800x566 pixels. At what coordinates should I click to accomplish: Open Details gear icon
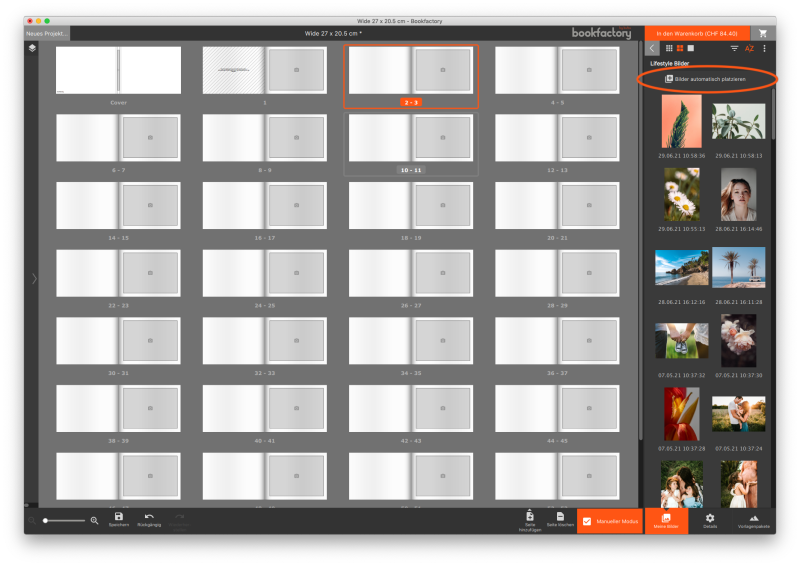[710, 520]
